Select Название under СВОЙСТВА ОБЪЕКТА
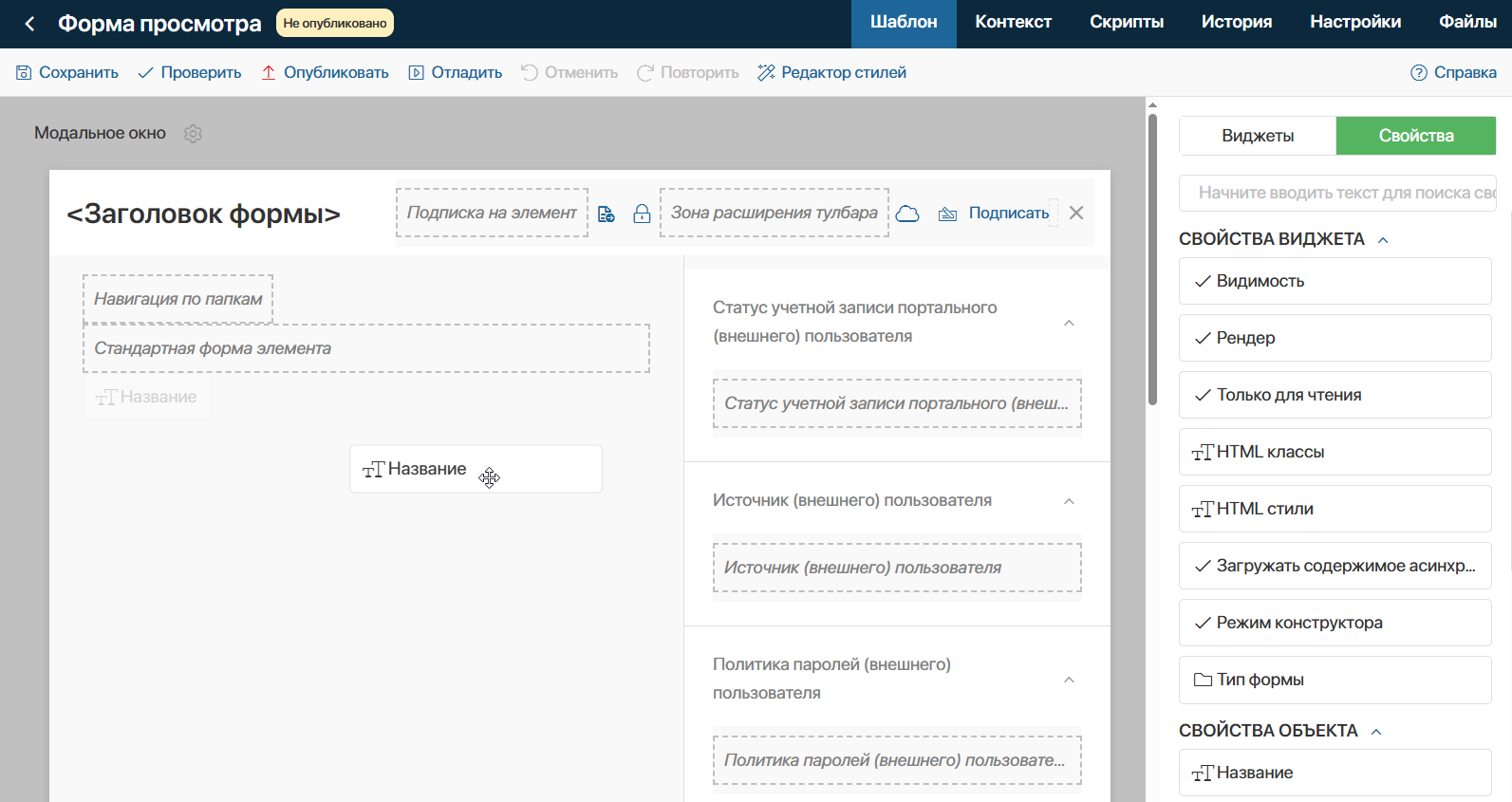Screen dimensions: 1512x802 click(1335, 773)
